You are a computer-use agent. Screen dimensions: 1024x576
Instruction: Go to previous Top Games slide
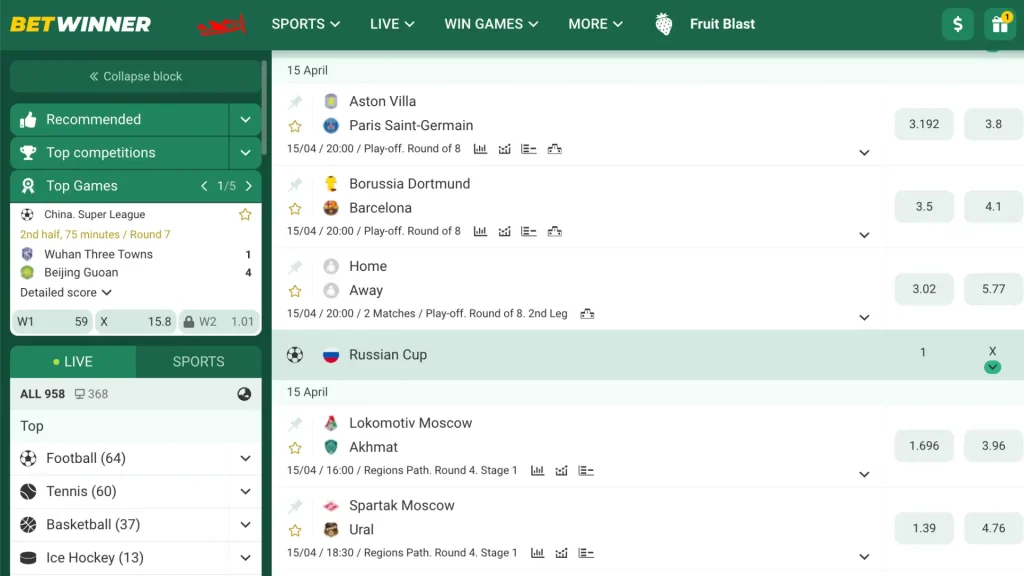pyautogui.click(x=204, y=186)
